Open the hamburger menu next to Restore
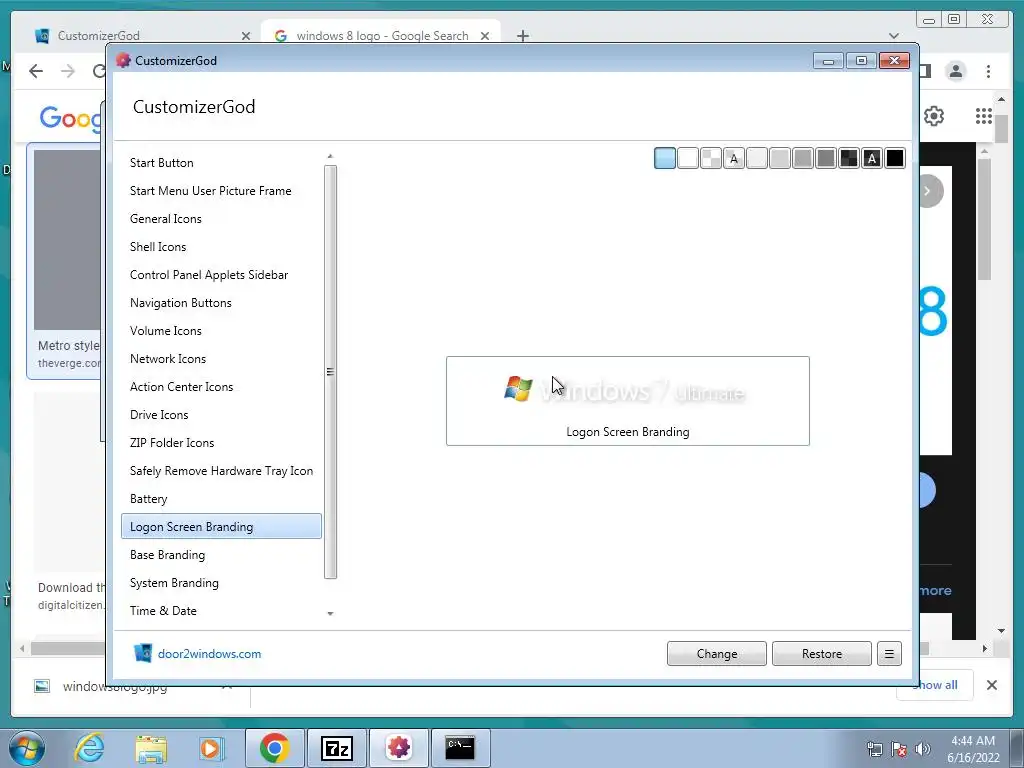Image resolution: width=1024 pixels, height=768 pixels. coord(889,654)
